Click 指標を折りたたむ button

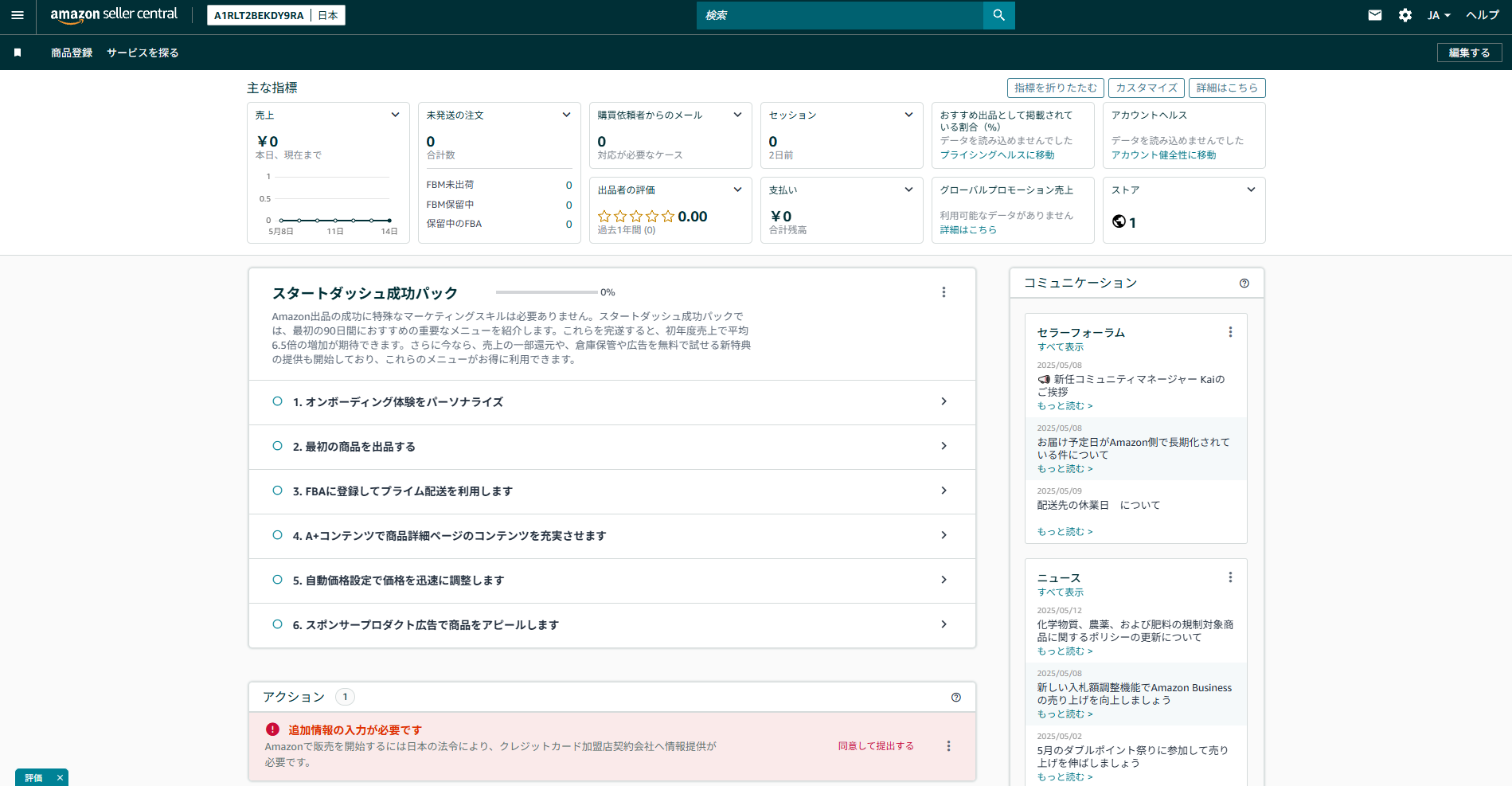pyautogui.click(x=1056, y=88)
